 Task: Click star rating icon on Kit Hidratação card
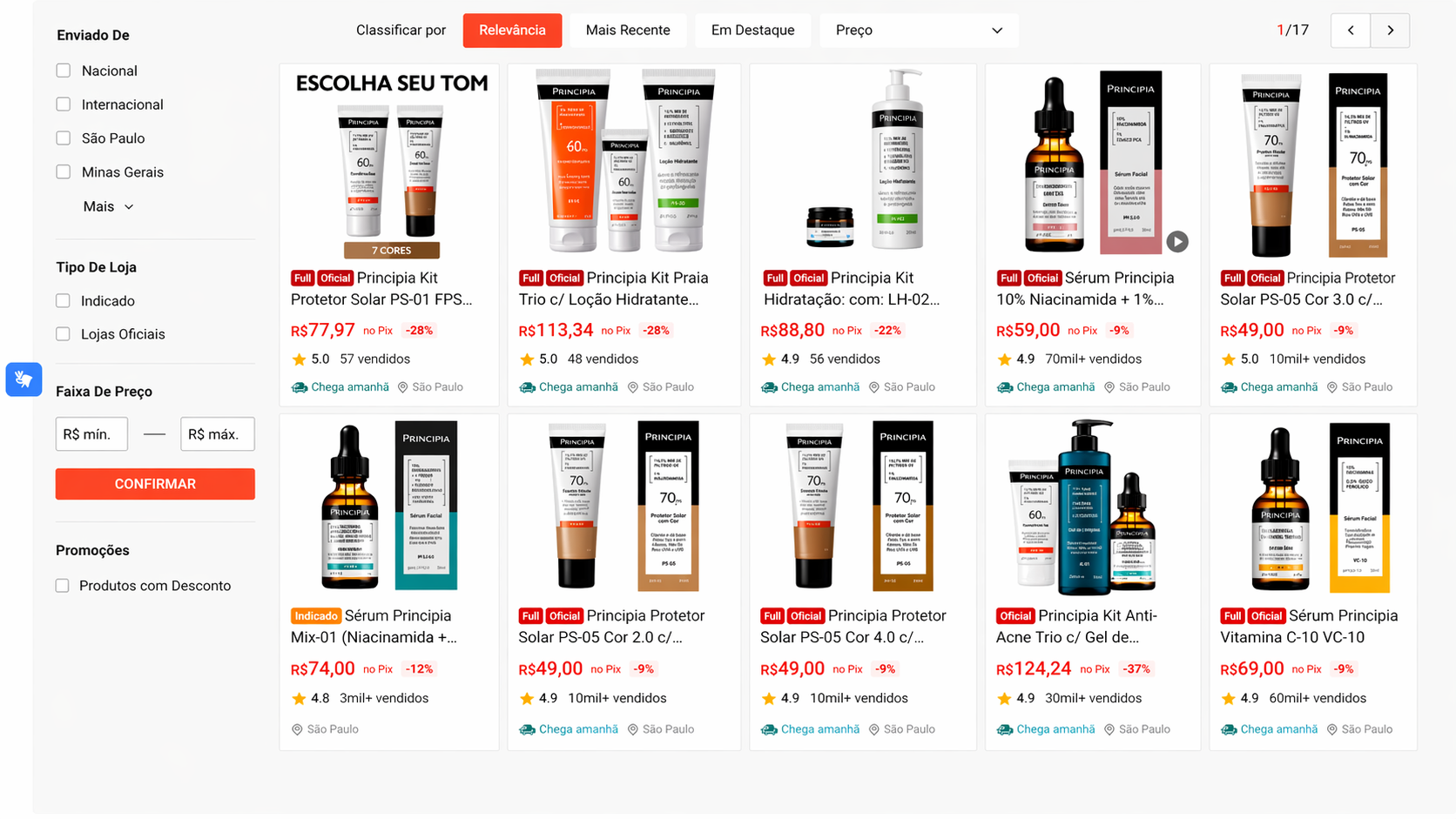pyautogui.click(x=769, y=359)
